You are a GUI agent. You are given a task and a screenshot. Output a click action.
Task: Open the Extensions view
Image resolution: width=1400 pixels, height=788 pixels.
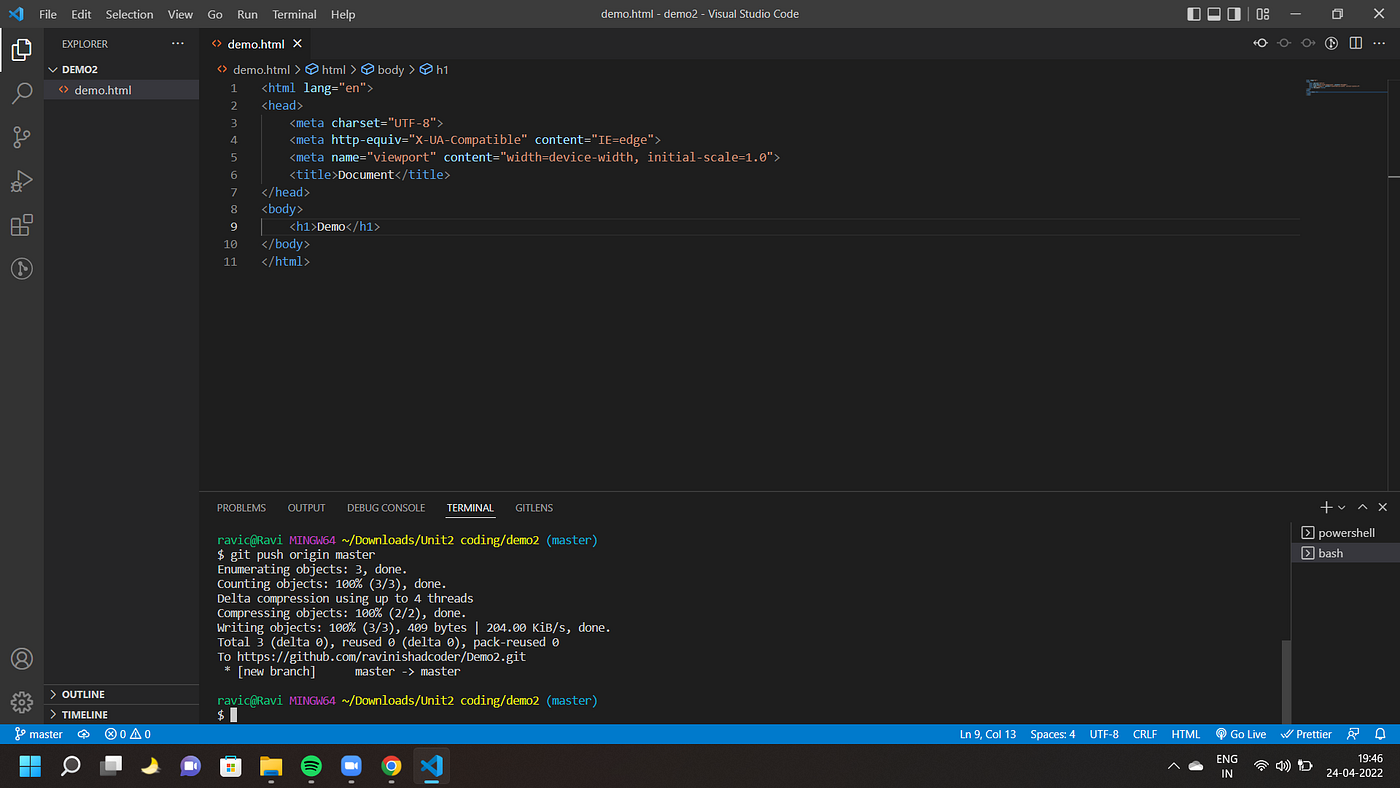click(21, 225)
